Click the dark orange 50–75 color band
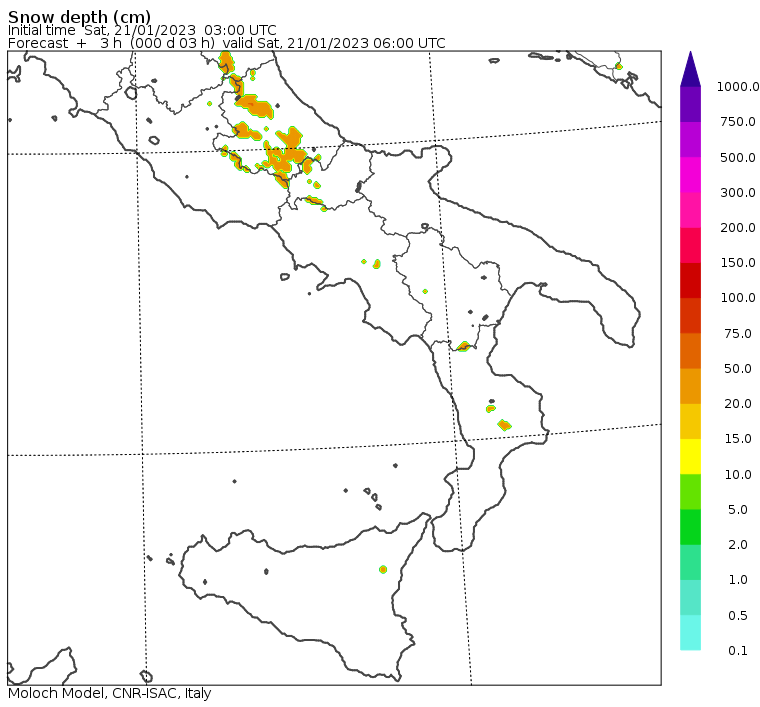 pos(690,351)
